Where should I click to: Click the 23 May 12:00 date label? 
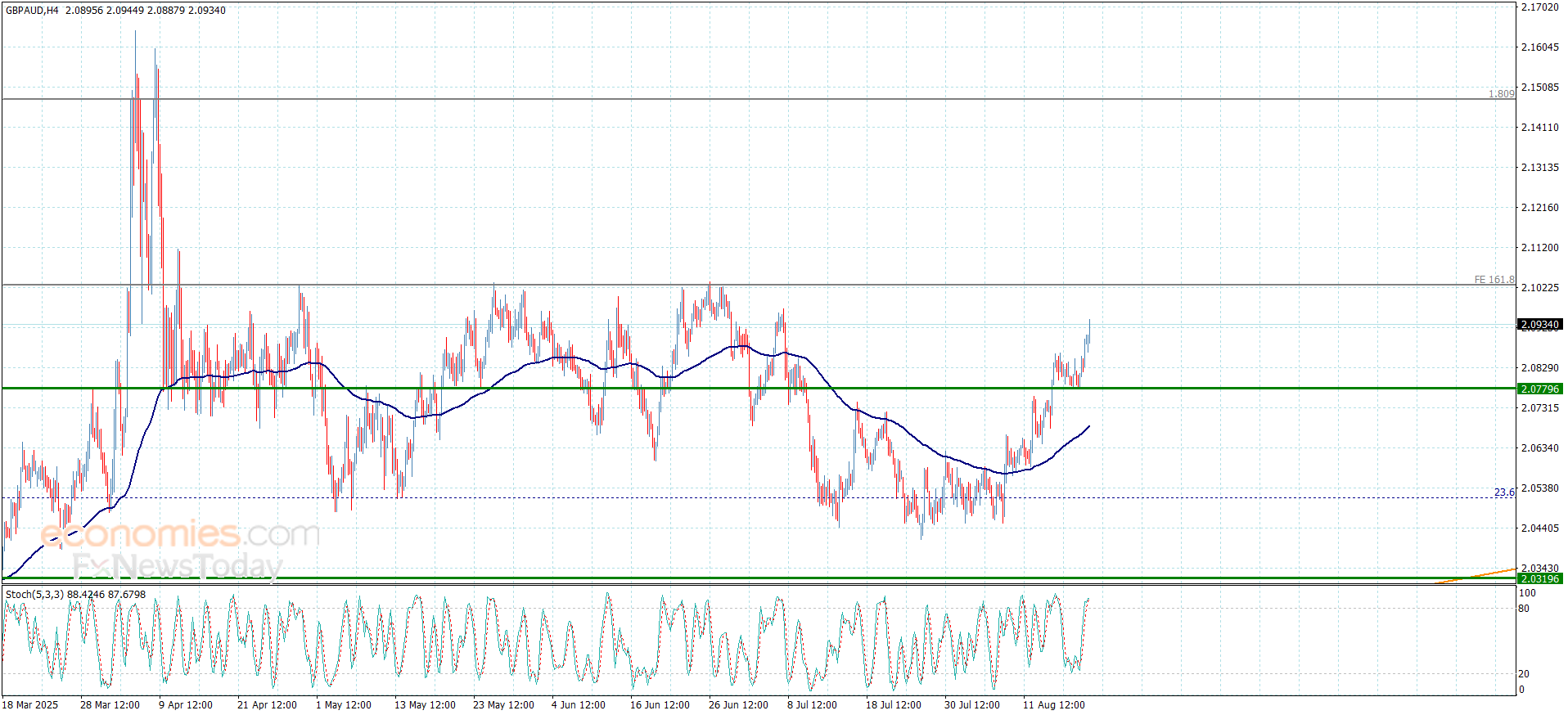(503, 705)
